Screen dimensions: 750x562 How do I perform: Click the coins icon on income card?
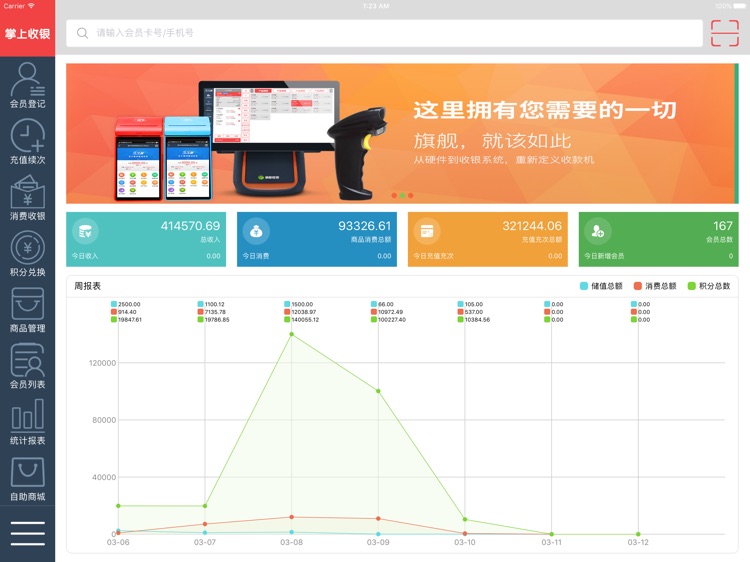point(85,231)
